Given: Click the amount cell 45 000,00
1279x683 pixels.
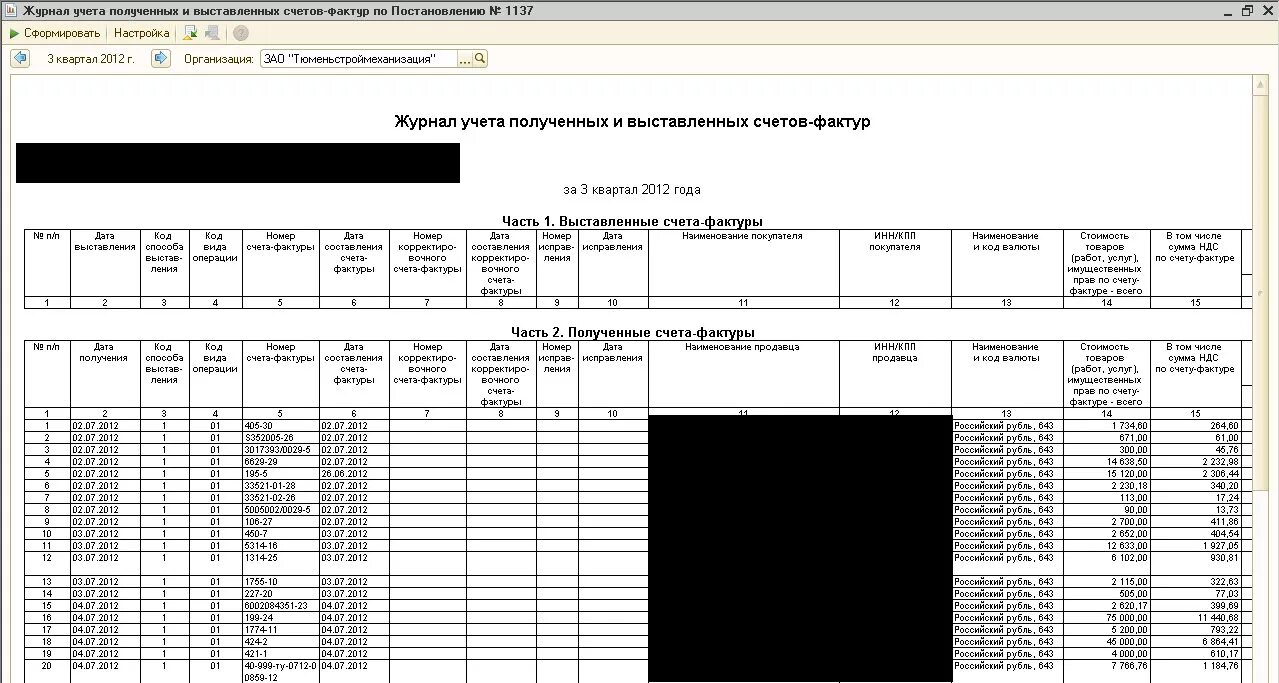Looking at the screenshot, I should (x=1106, y=642).
